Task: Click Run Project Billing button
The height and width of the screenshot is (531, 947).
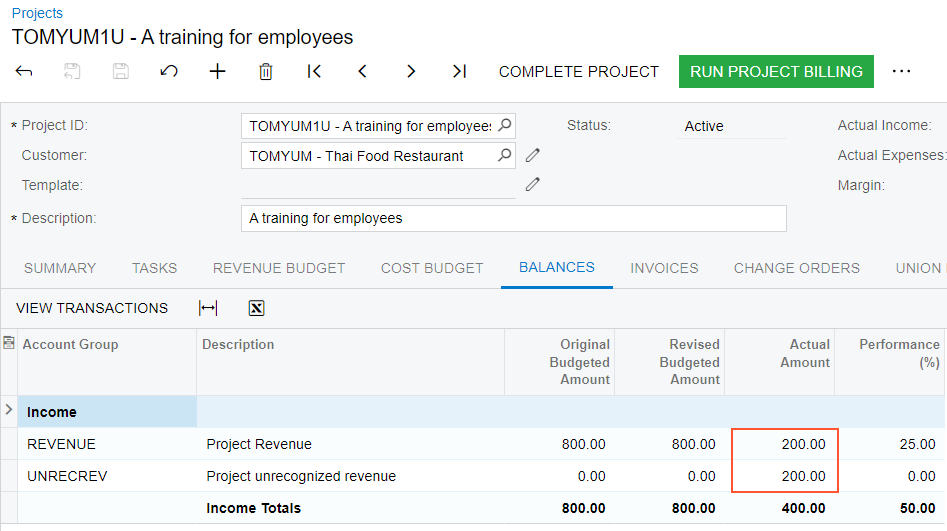Action: point(776,71)
